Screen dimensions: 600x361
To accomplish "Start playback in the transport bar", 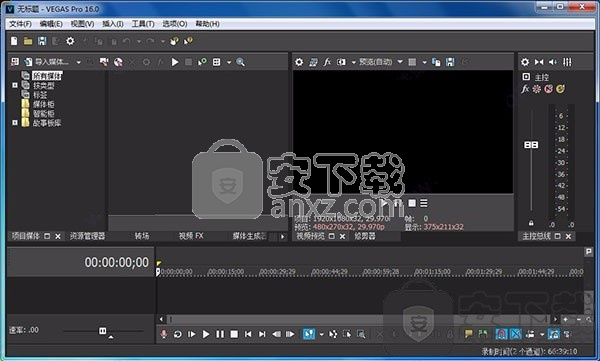I will pos(205,334).
